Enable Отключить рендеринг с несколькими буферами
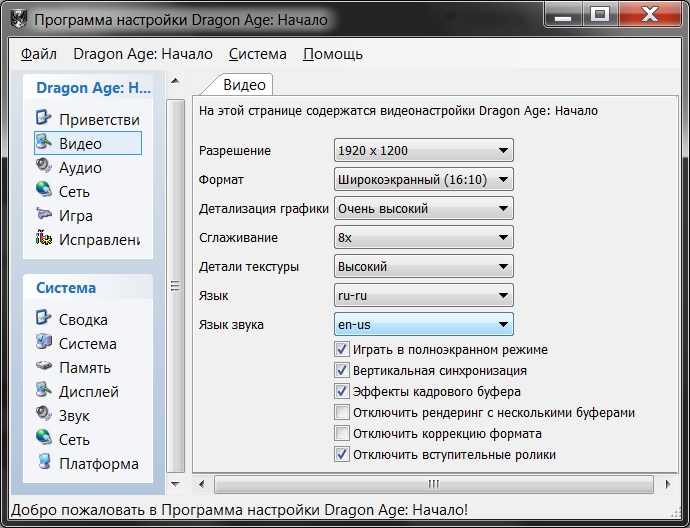This screenshot has height=528, width=690. pos(342,412)
